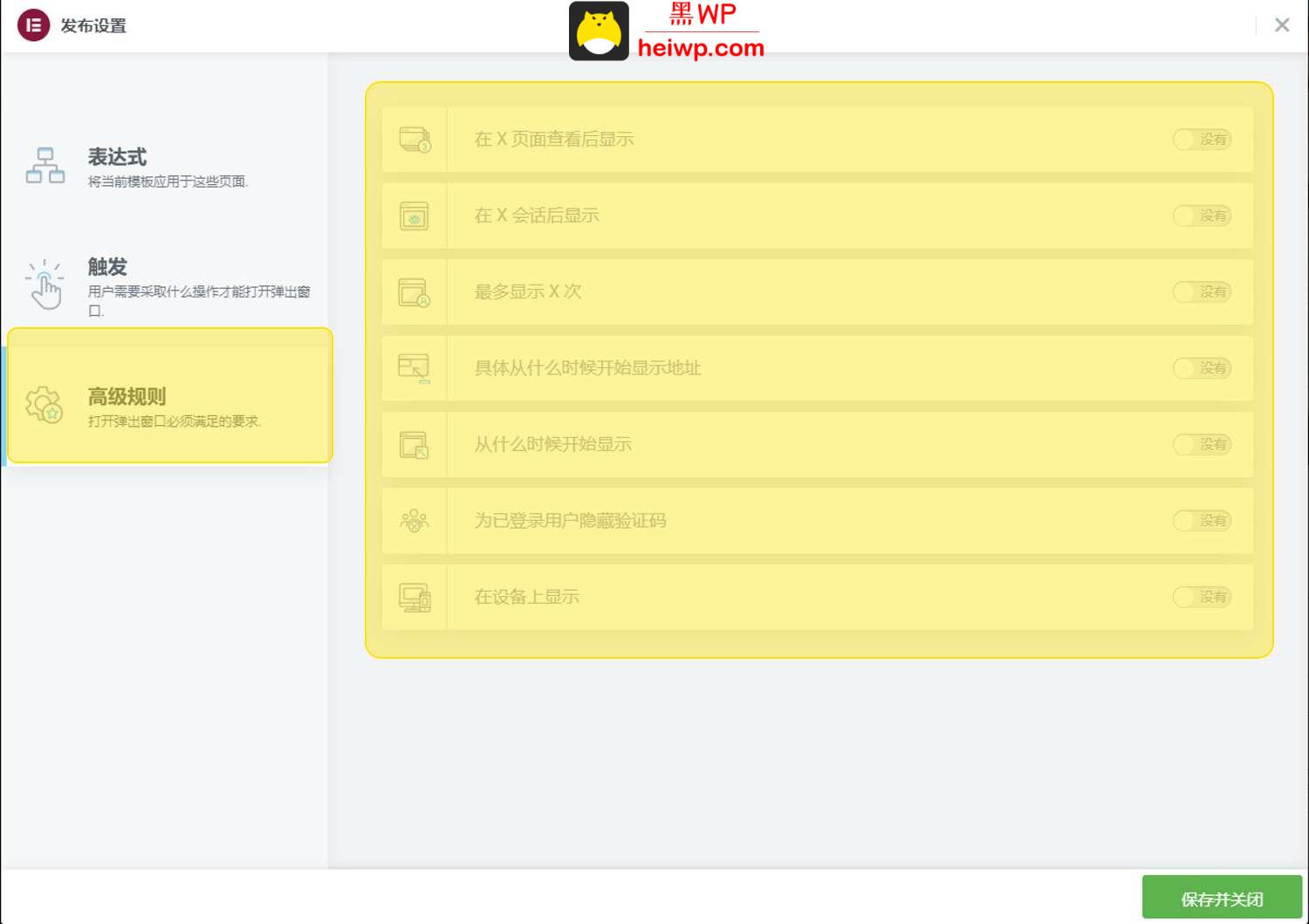Image resolution: width=1309 pixels, height=924 pixels.
Task: Switch to the 触发 tab
Action: pos(166,285)
